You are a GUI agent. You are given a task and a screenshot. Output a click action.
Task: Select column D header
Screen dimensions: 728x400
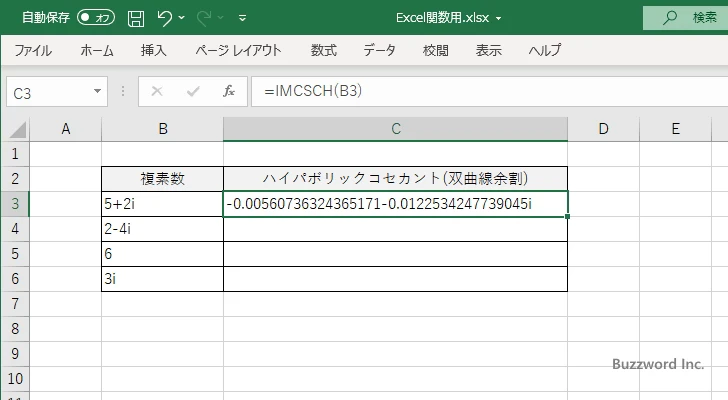[x=603, y=129]
